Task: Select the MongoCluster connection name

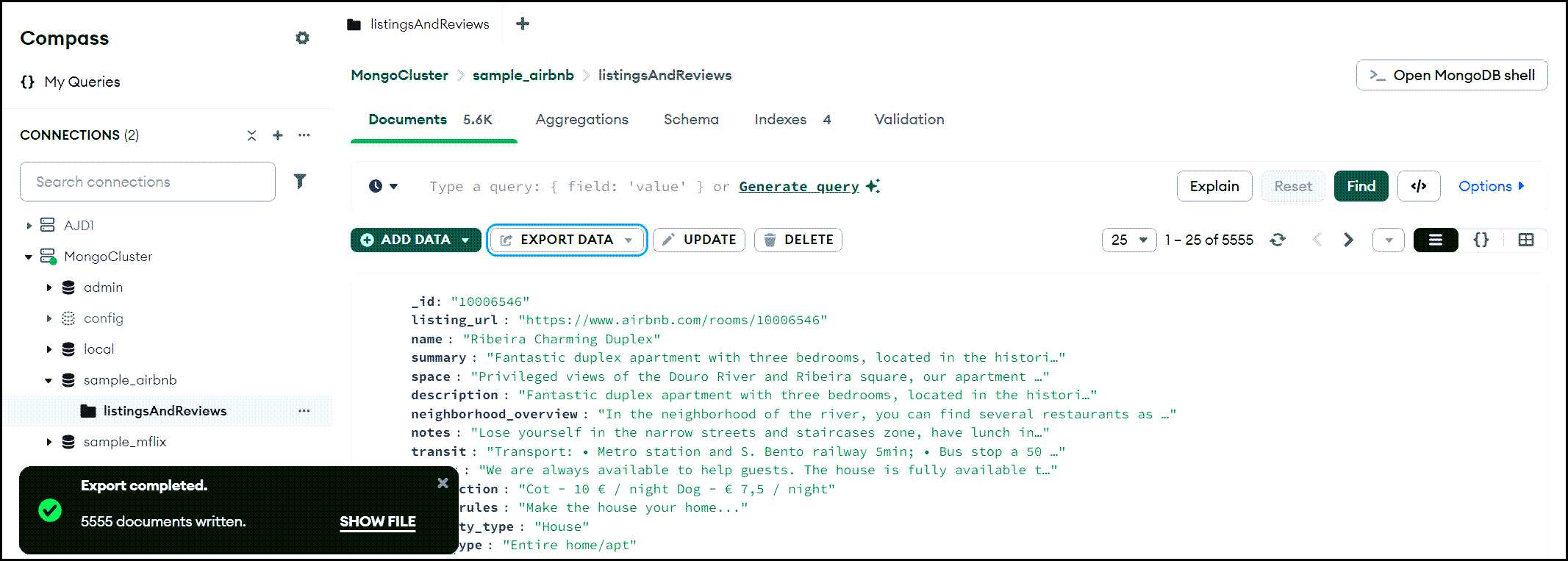Action: click(x=108, y=257)
